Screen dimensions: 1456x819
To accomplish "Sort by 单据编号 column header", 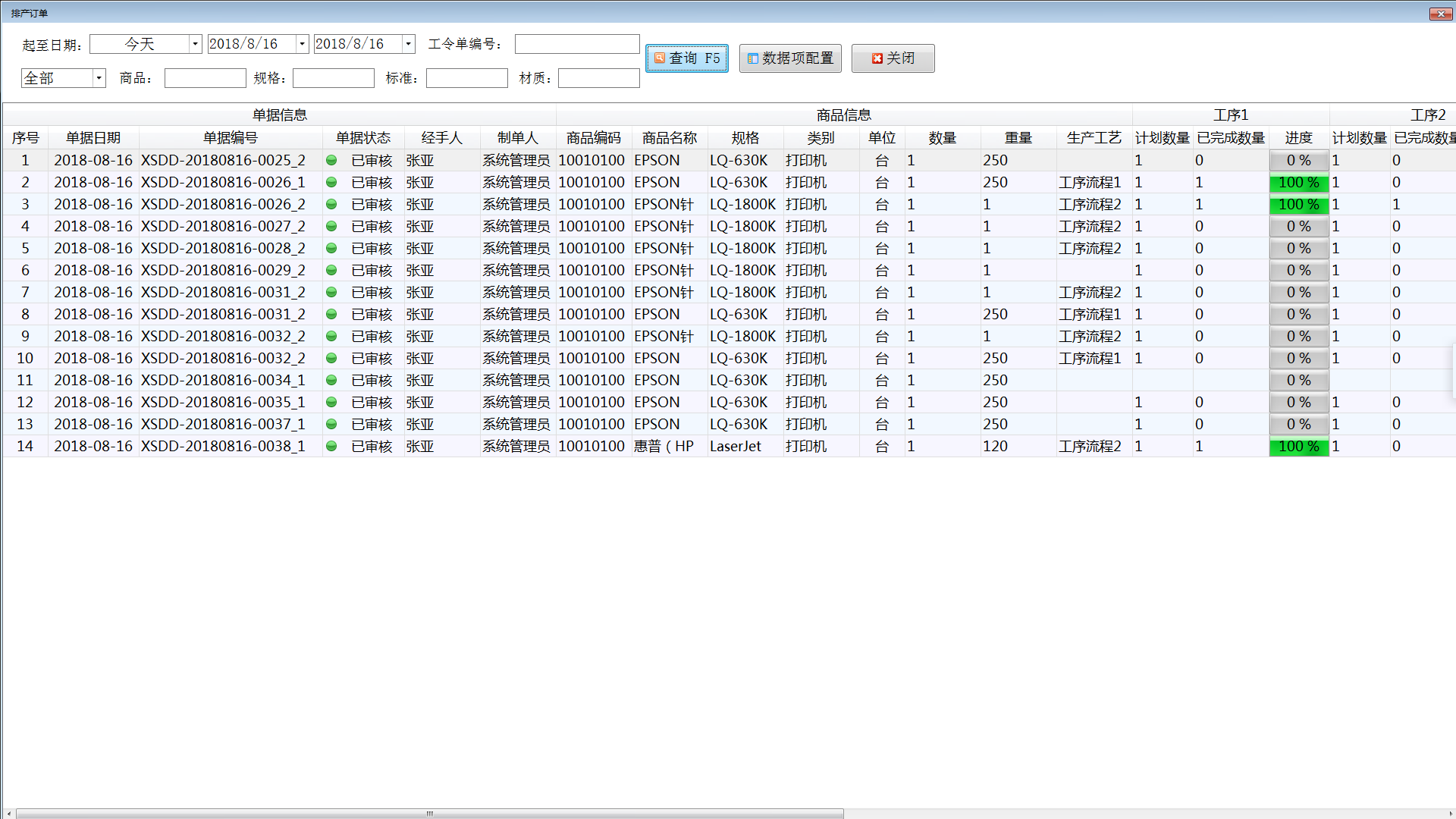I will [231, 138].
